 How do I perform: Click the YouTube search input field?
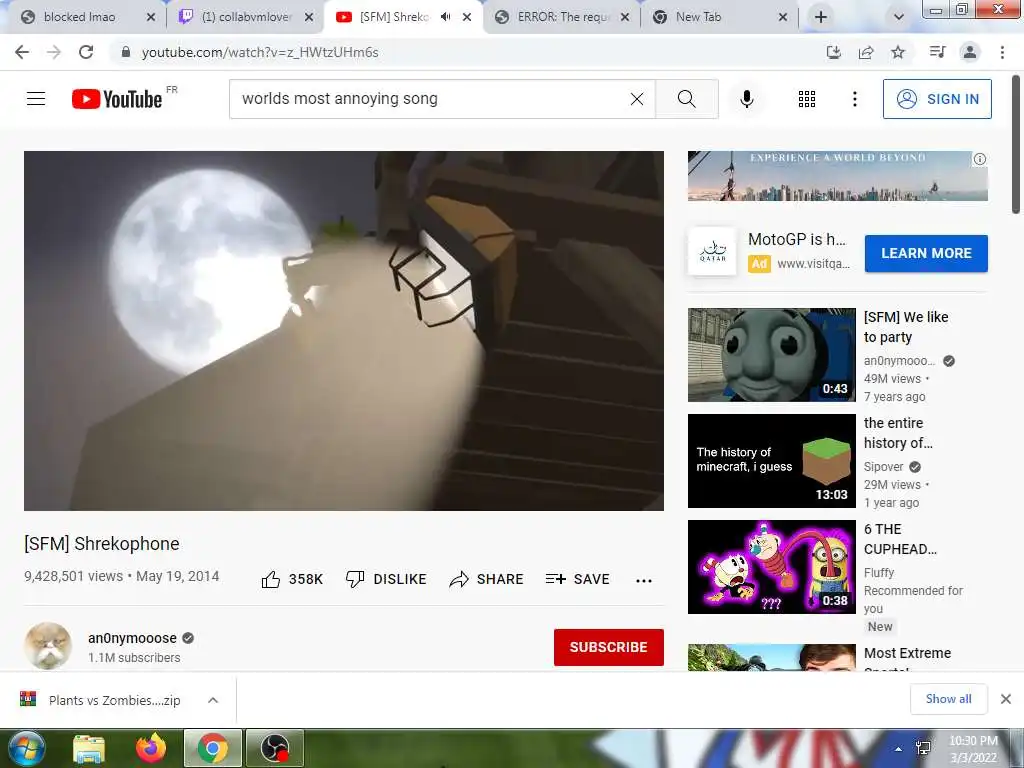[431, 99]
